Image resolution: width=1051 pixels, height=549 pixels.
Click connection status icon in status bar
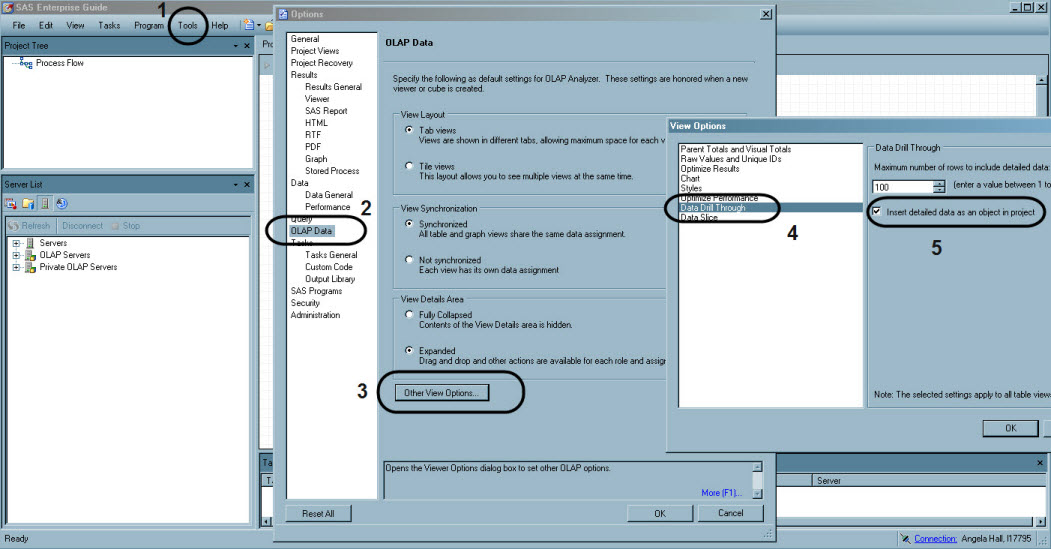pos(905,538)
